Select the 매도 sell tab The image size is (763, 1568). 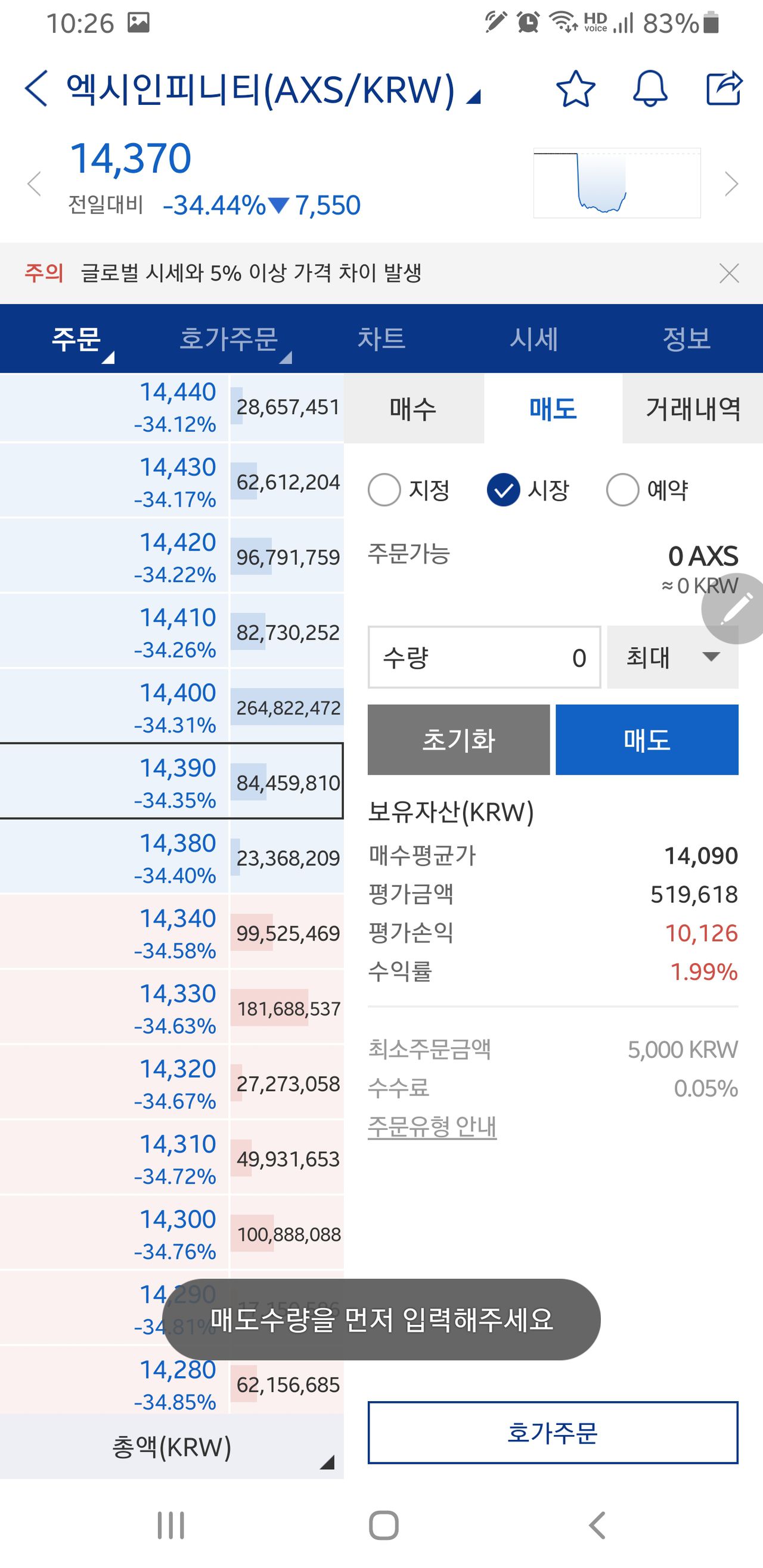553,408
